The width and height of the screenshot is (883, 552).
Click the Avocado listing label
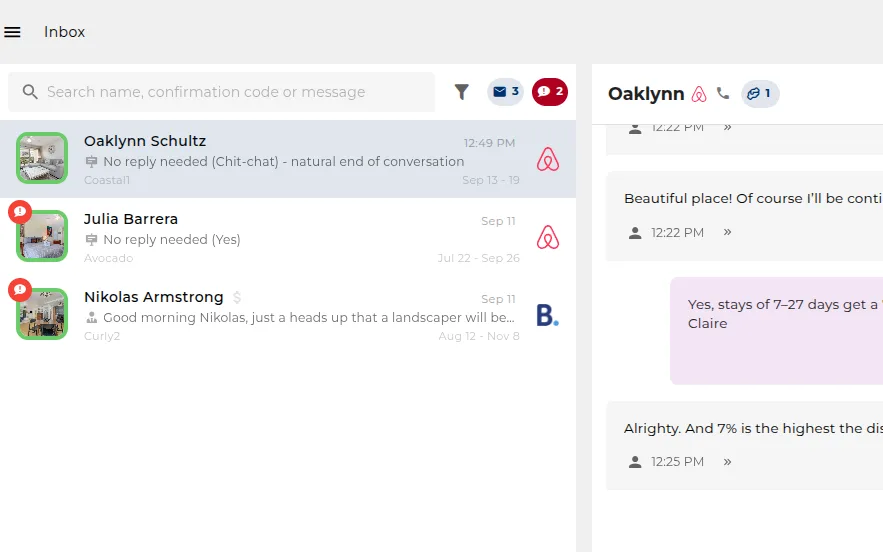click(108, 258)
